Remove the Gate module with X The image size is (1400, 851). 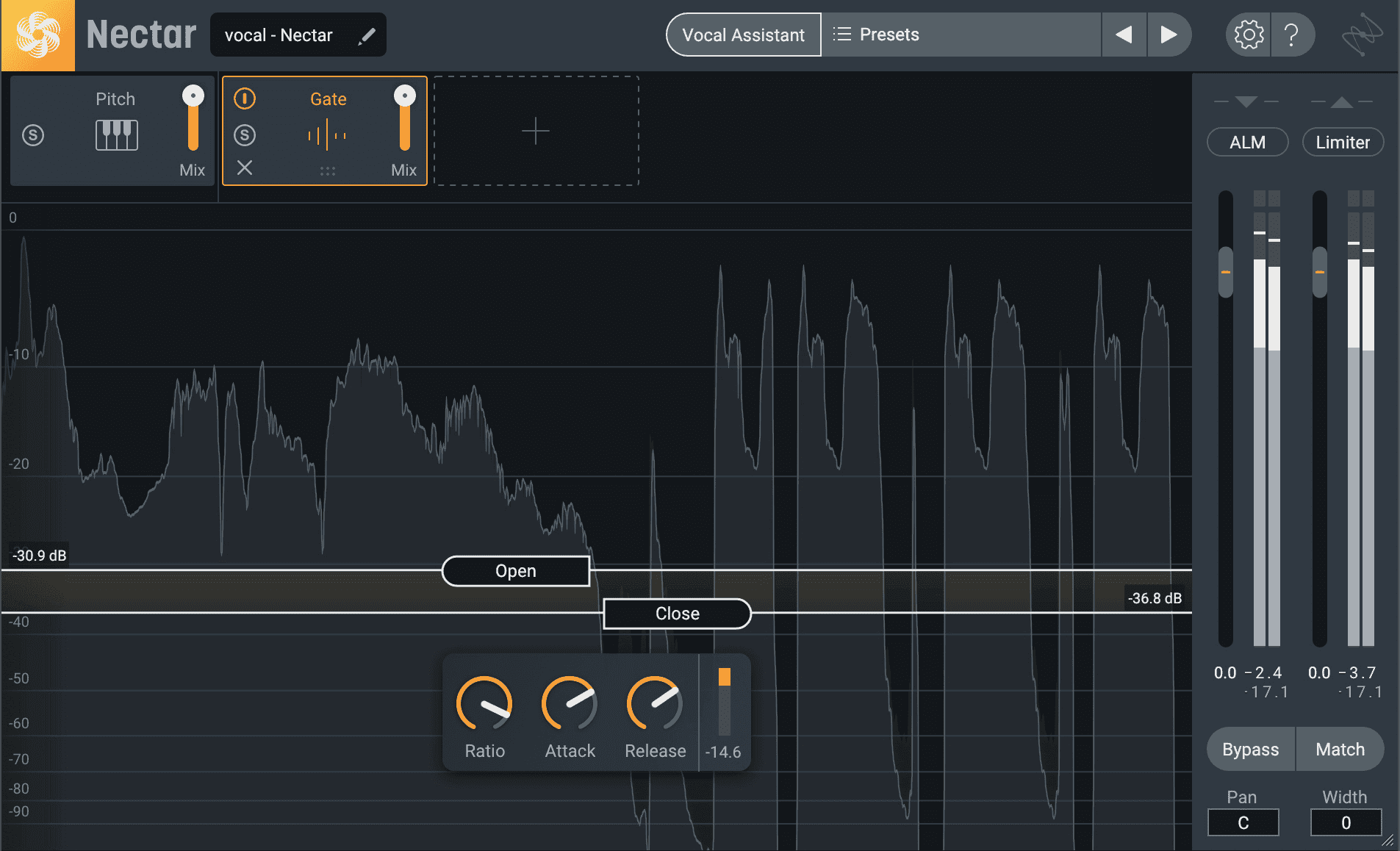click(245, 168)
